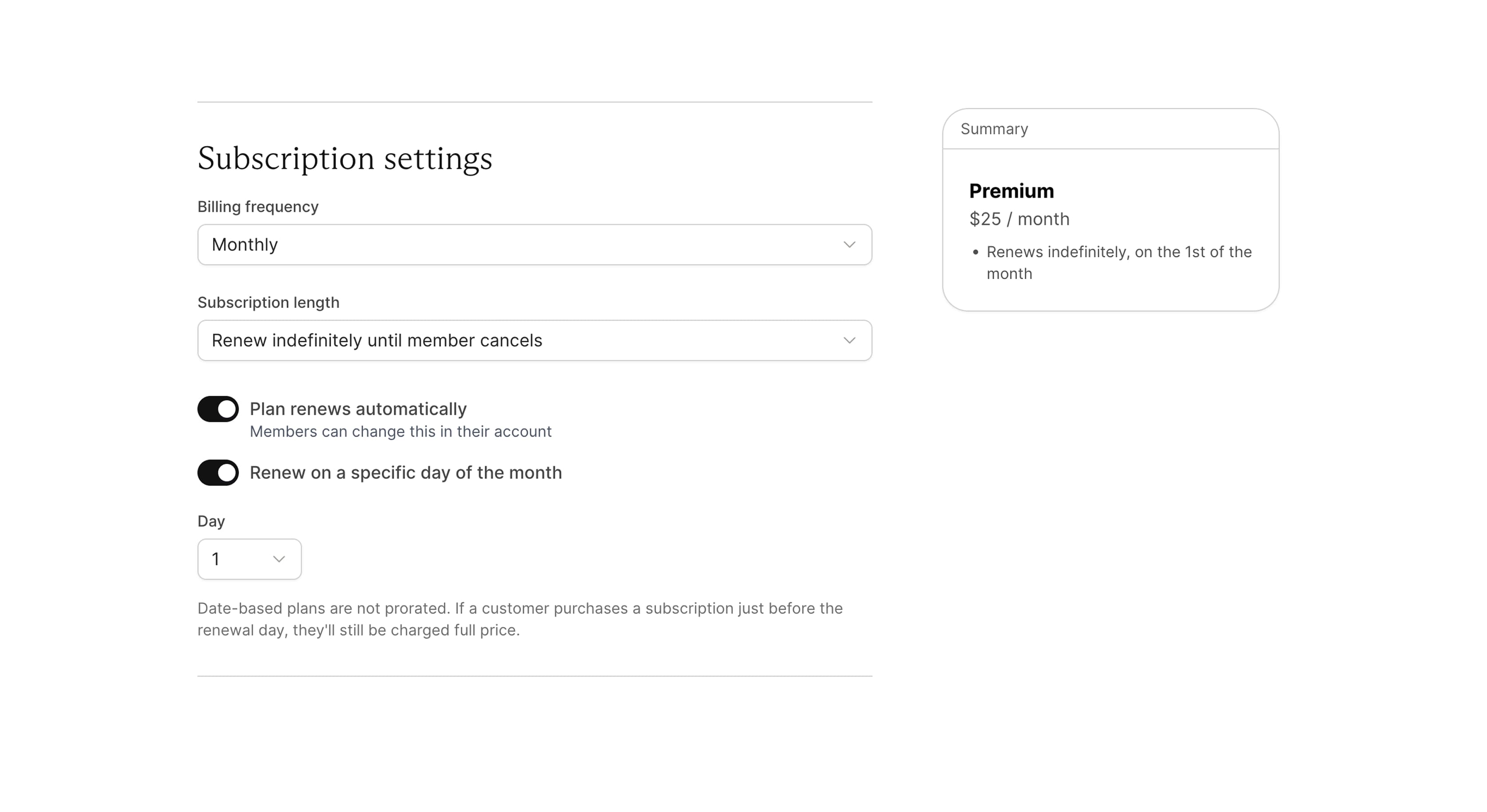Click the "$25 / month" price text

[1019, 219]
